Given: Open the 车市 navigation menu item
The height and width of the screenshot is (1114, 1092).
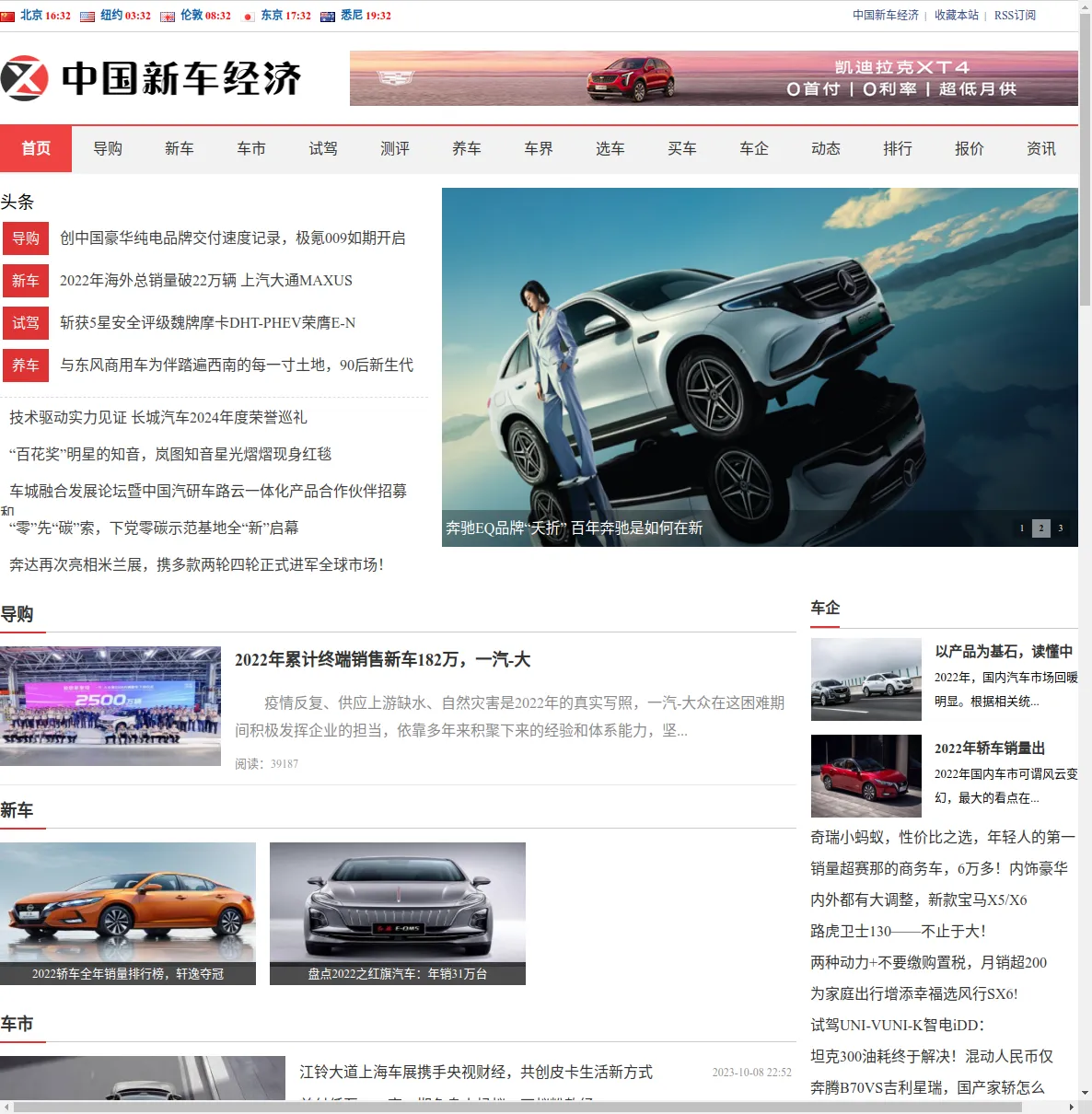Looking at the screenshot, I should coord(251,148).
